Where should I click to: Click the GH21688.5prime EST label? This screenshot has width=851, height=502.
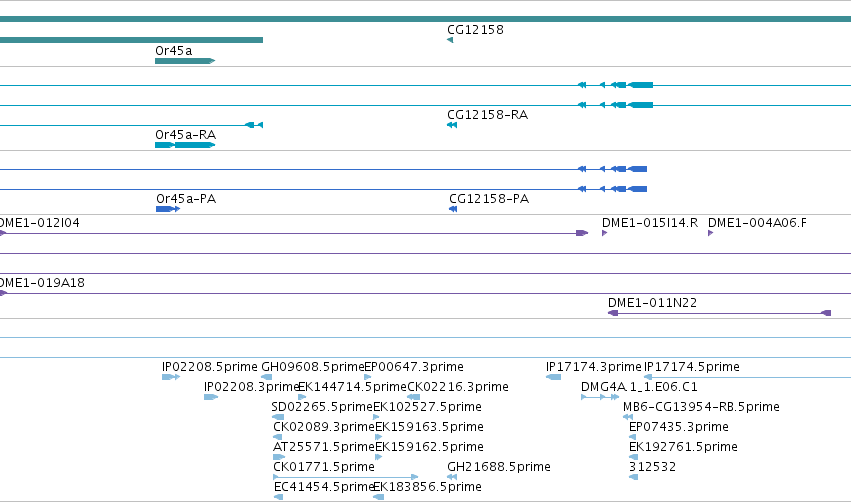tap(499, 467)
